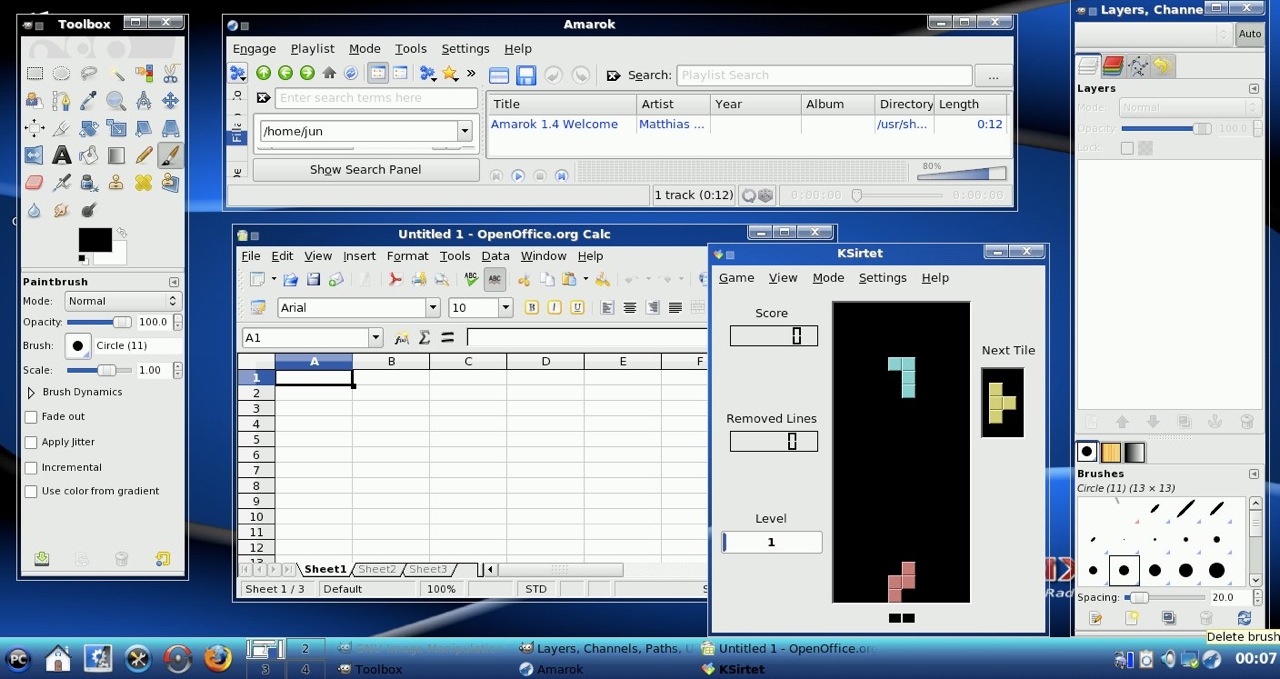Open the paintbrush Mode dropdown

coord(122,301)
